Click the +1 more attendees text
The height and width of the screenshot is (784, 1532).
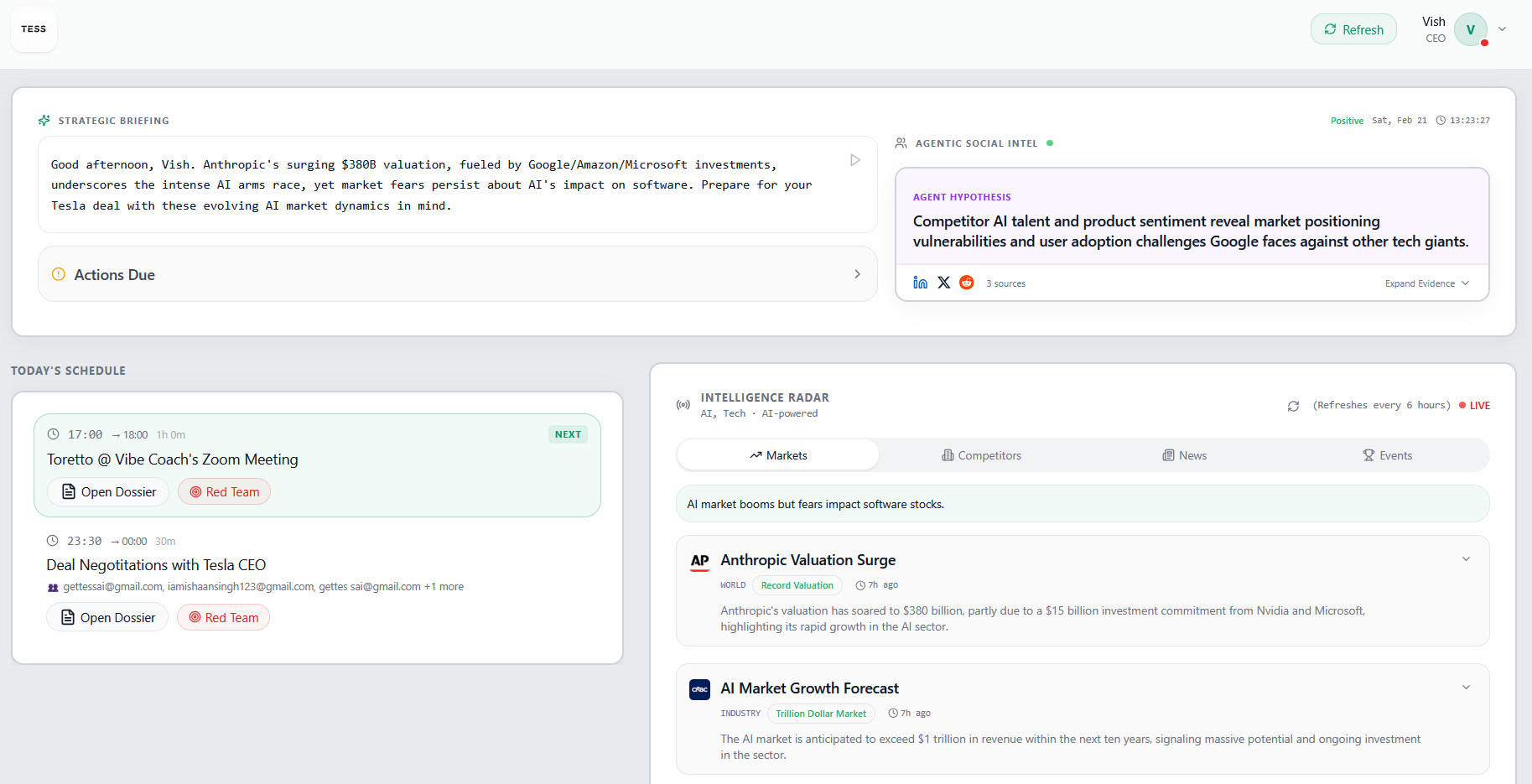click(x=444, y=587)
